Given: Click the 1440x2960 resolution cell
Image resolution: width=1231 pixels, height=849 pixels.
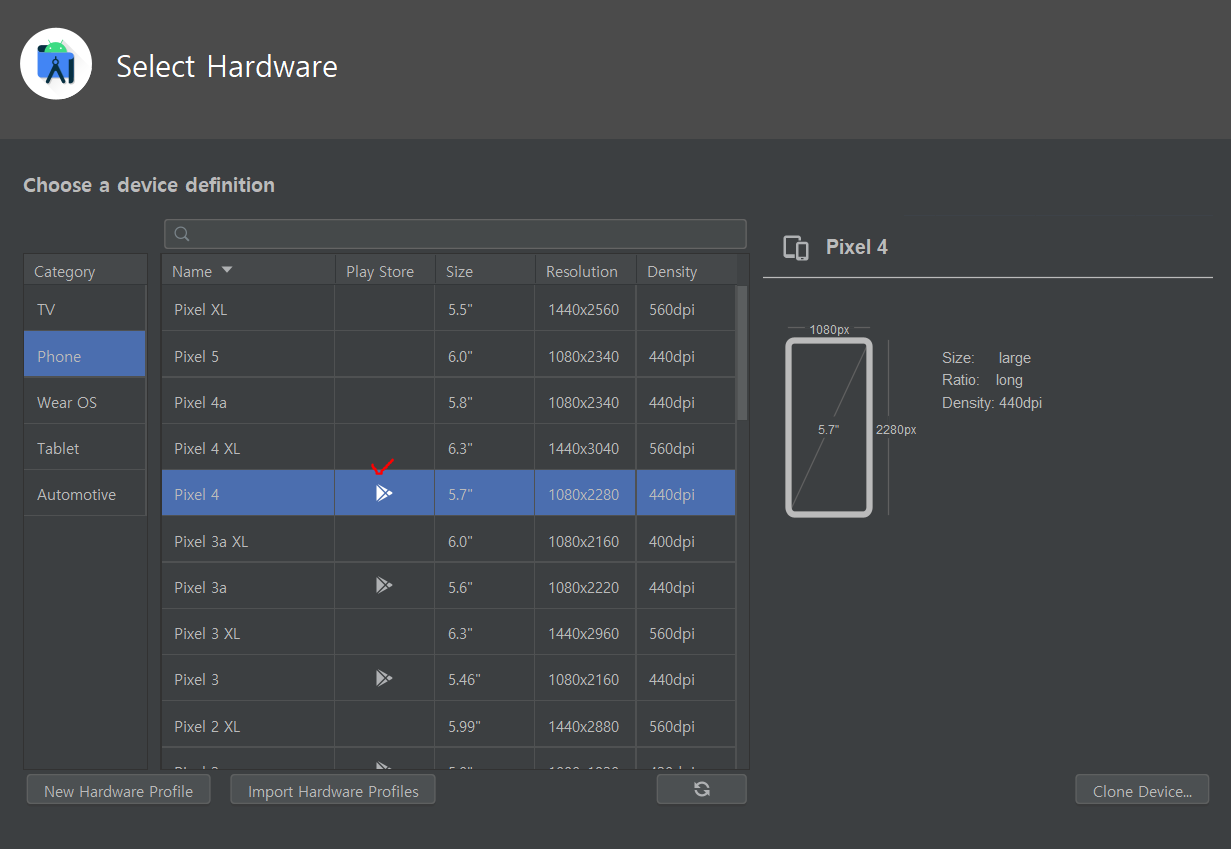Looking at the screenshot, I should point(584,633).
